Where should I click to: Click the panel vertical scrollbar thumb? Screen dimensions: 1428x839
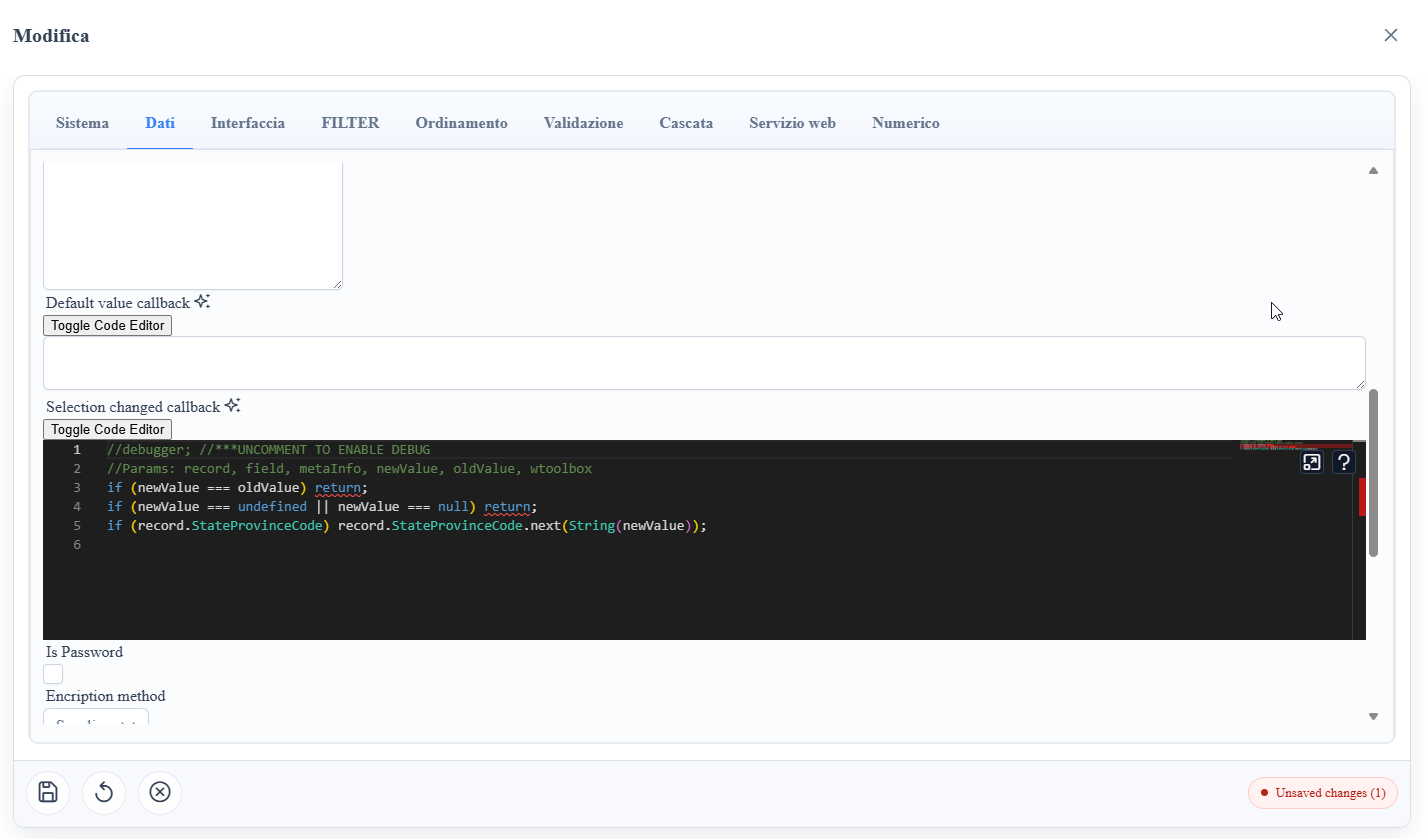pos(1373,473)
